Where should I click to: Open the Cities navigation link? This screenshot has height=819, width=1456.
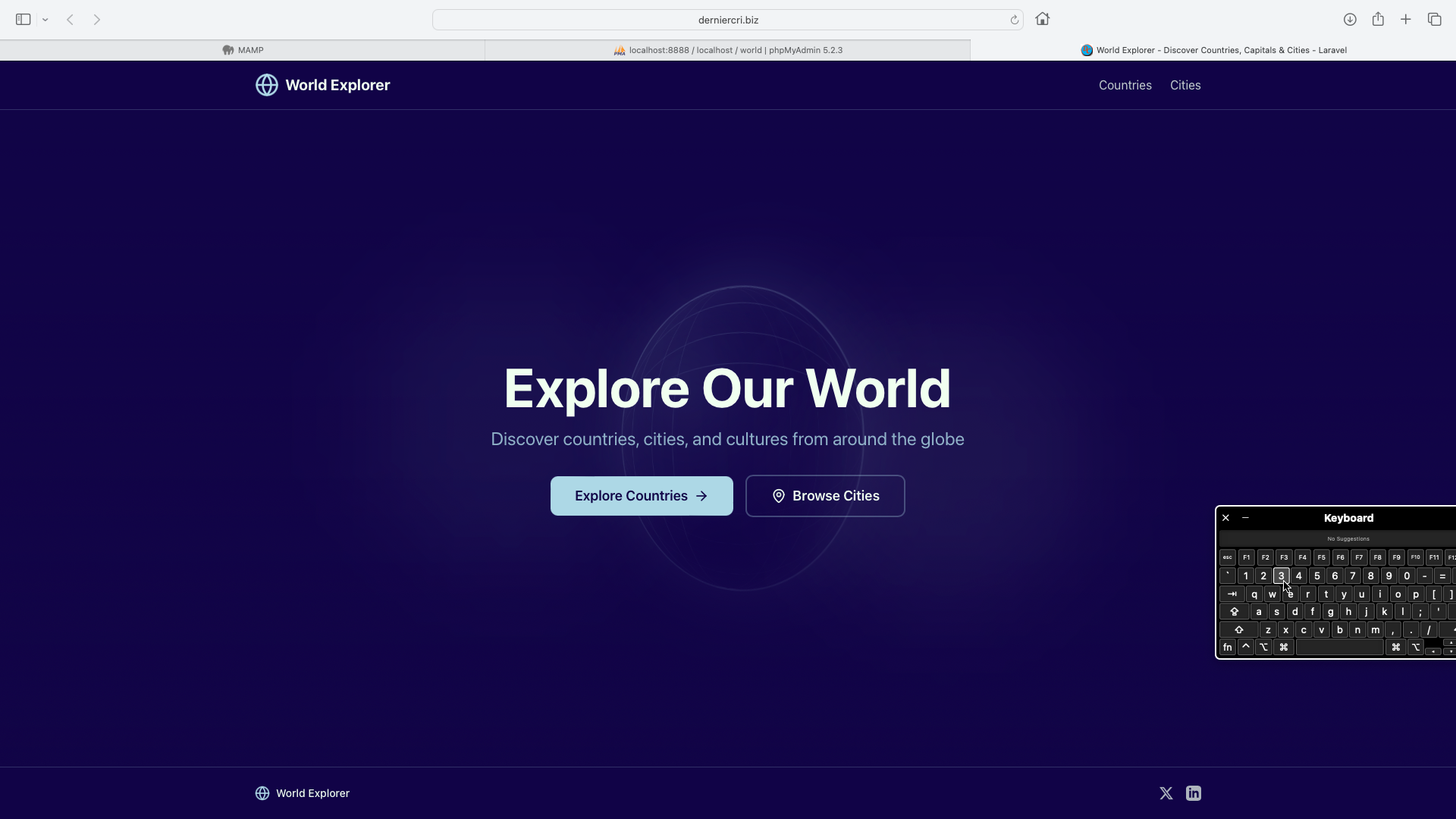(x=1185, y=85)
